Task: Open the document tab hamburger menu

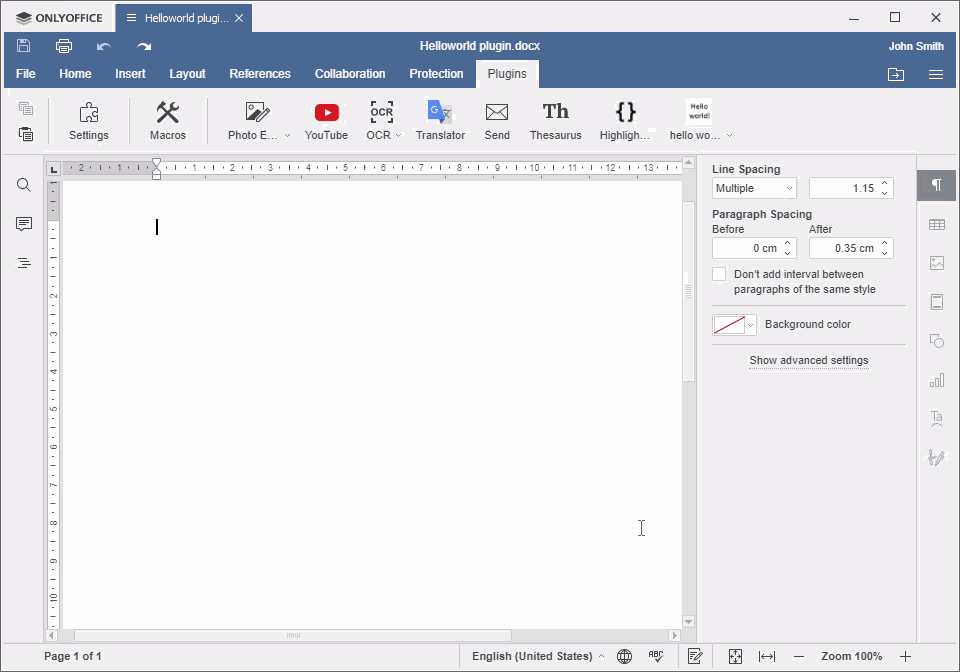Action: tap(131, 18)
